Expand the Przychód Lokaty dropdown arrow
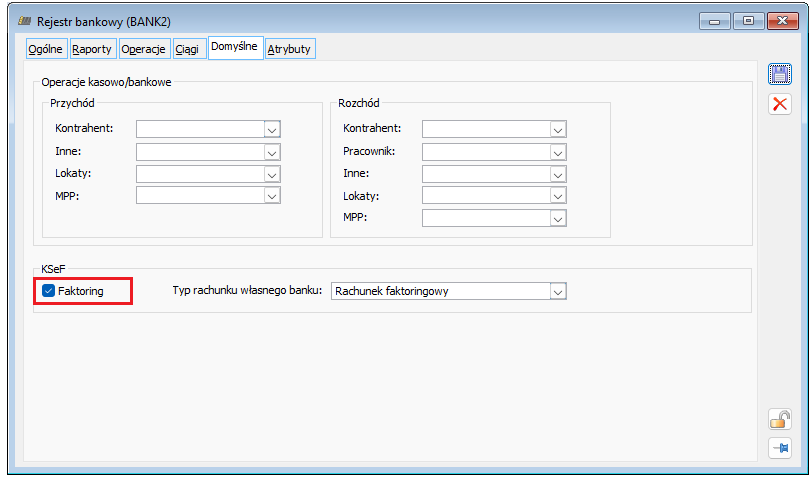The image size is (812, 479). click(272, 174)
